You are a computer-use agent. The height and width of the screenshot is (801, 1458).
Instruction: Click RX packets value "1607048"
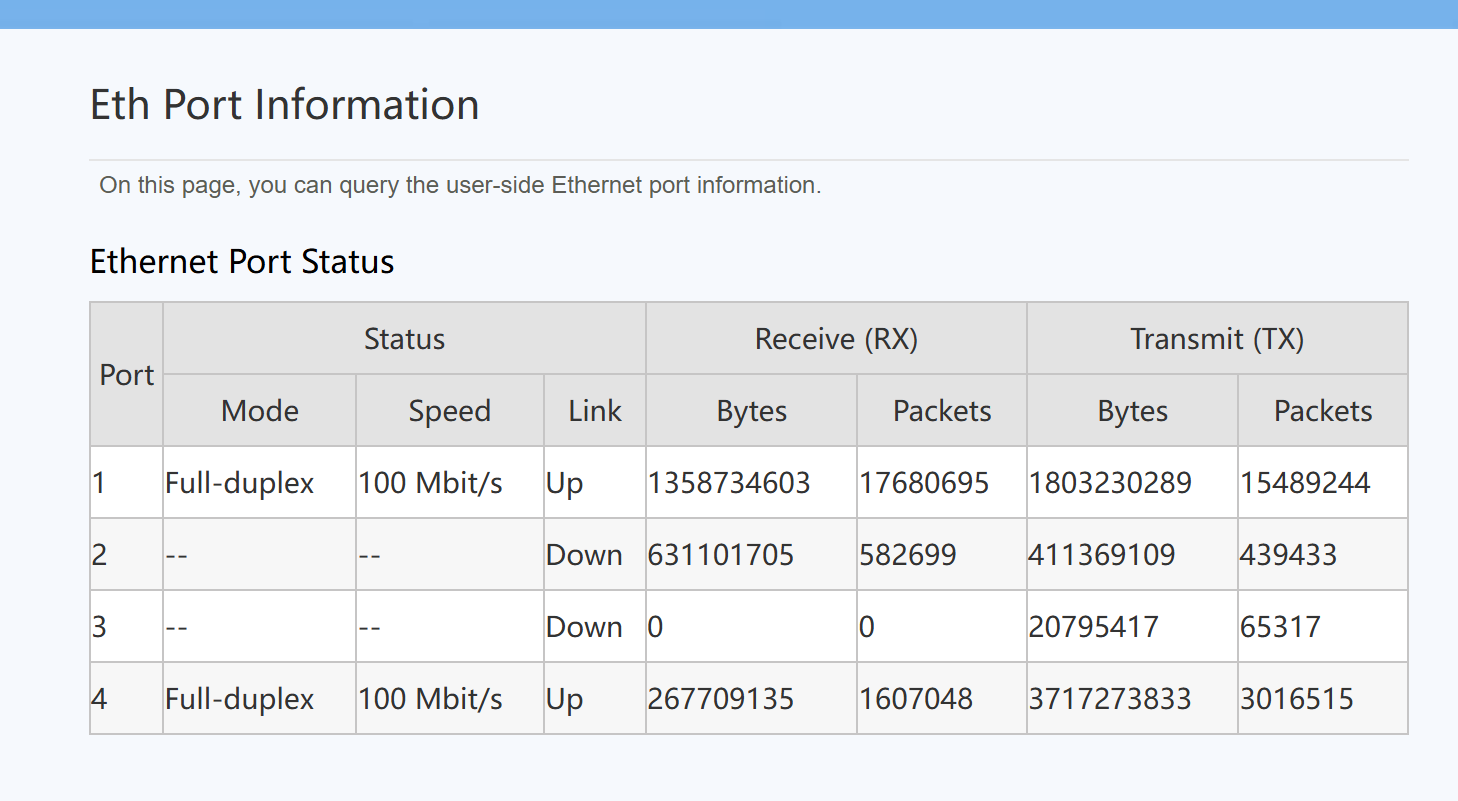tap(942, 699)
